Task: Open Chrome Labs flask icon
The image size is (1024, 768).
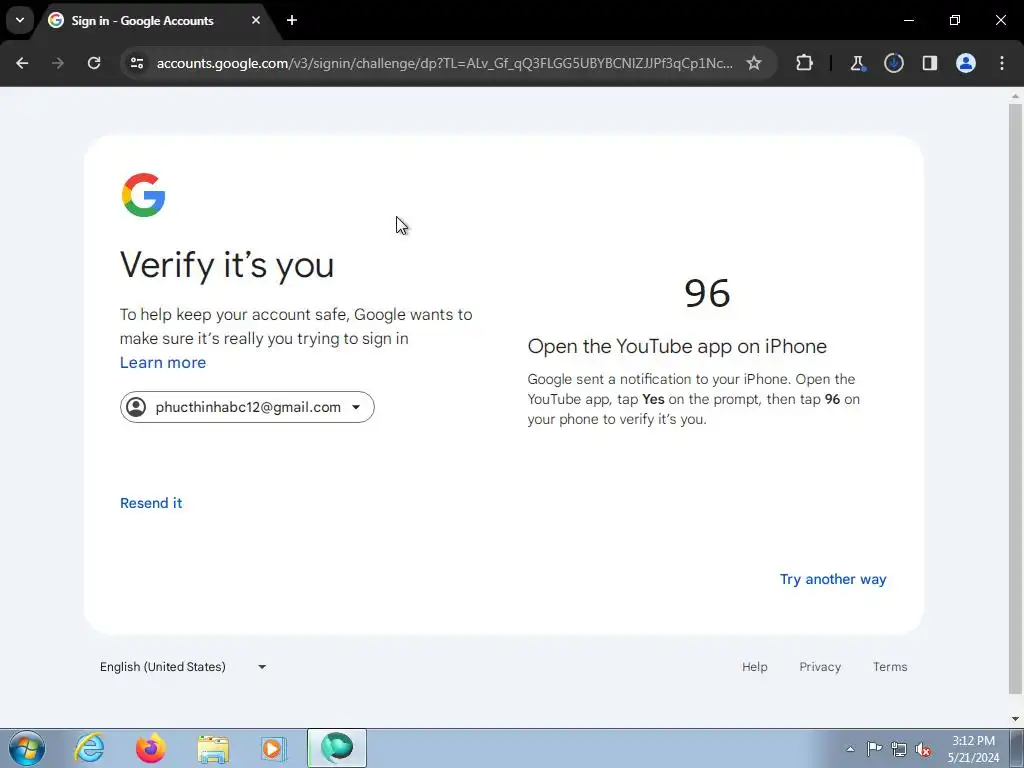Action: tap(857, 63)
